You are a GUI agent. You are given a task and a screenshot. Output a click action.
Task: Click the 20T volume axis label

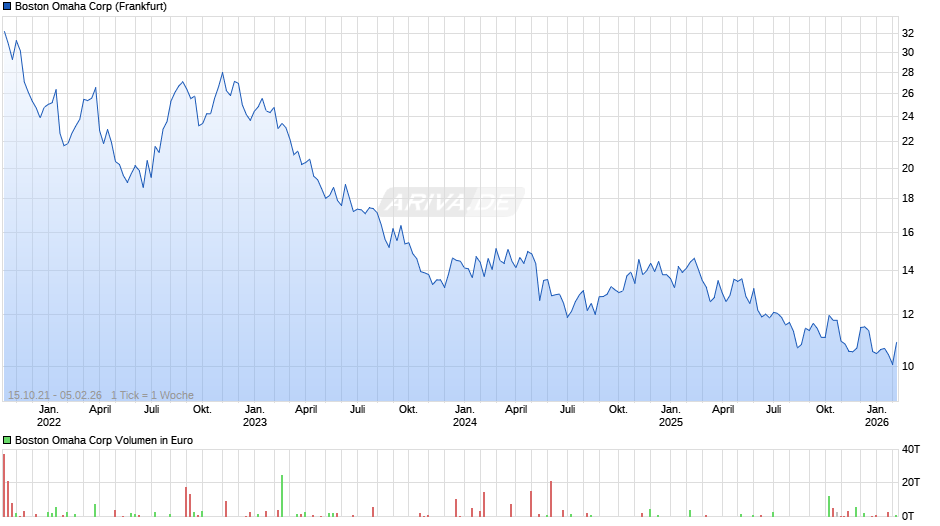(911, 482)
